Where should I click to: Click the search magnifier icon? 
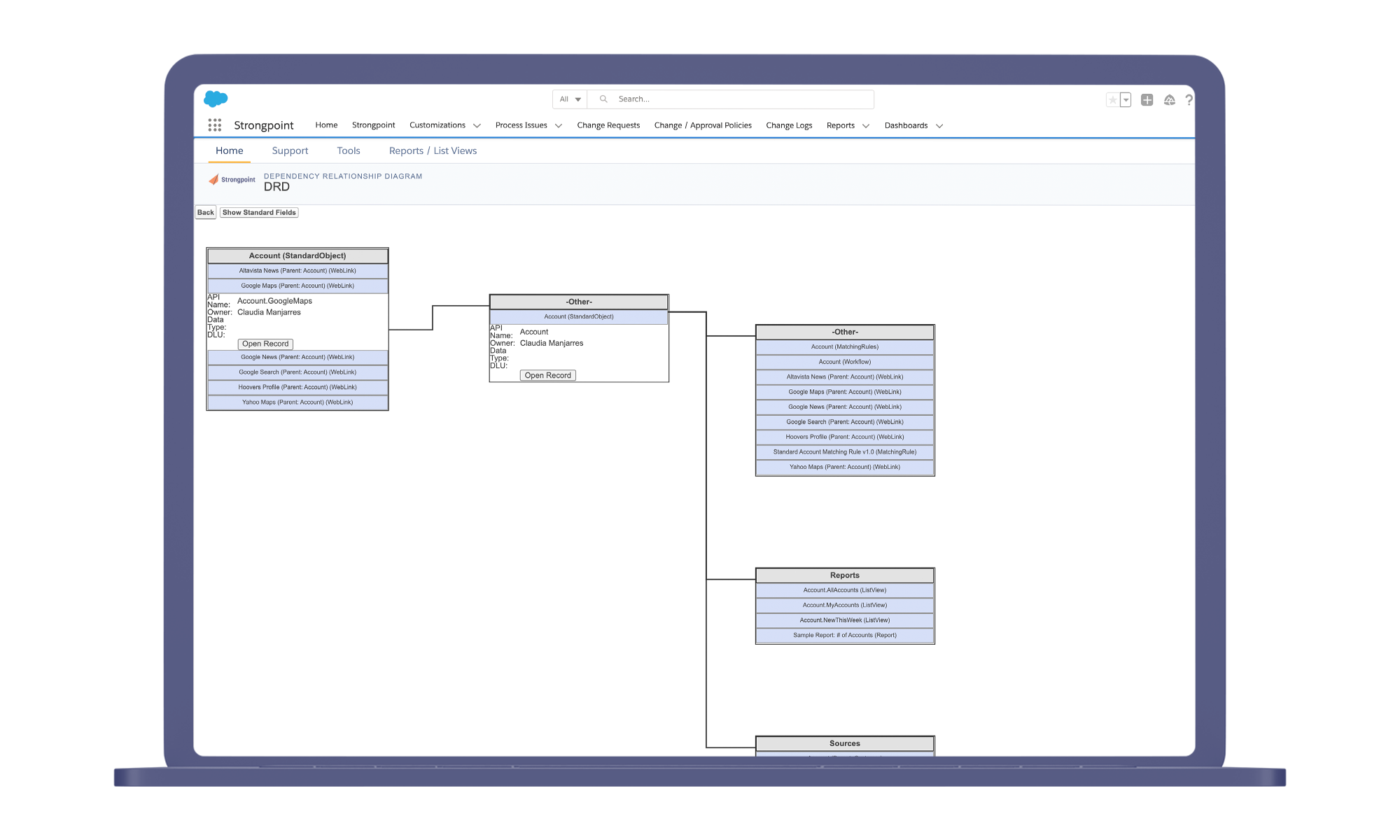[x=603, y=99]
